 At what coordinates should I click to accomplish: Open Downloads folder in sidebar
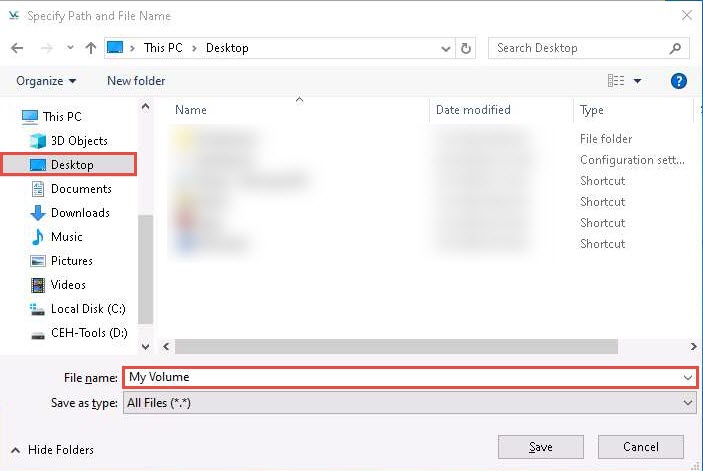79,213
